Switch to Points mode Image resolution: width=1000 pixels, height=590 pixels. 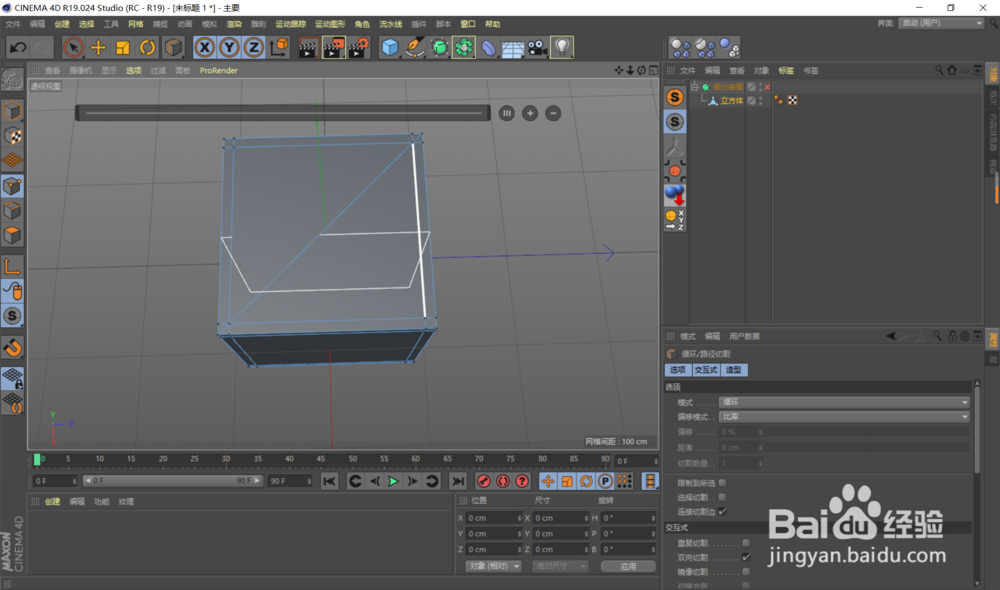coord(12,186)
